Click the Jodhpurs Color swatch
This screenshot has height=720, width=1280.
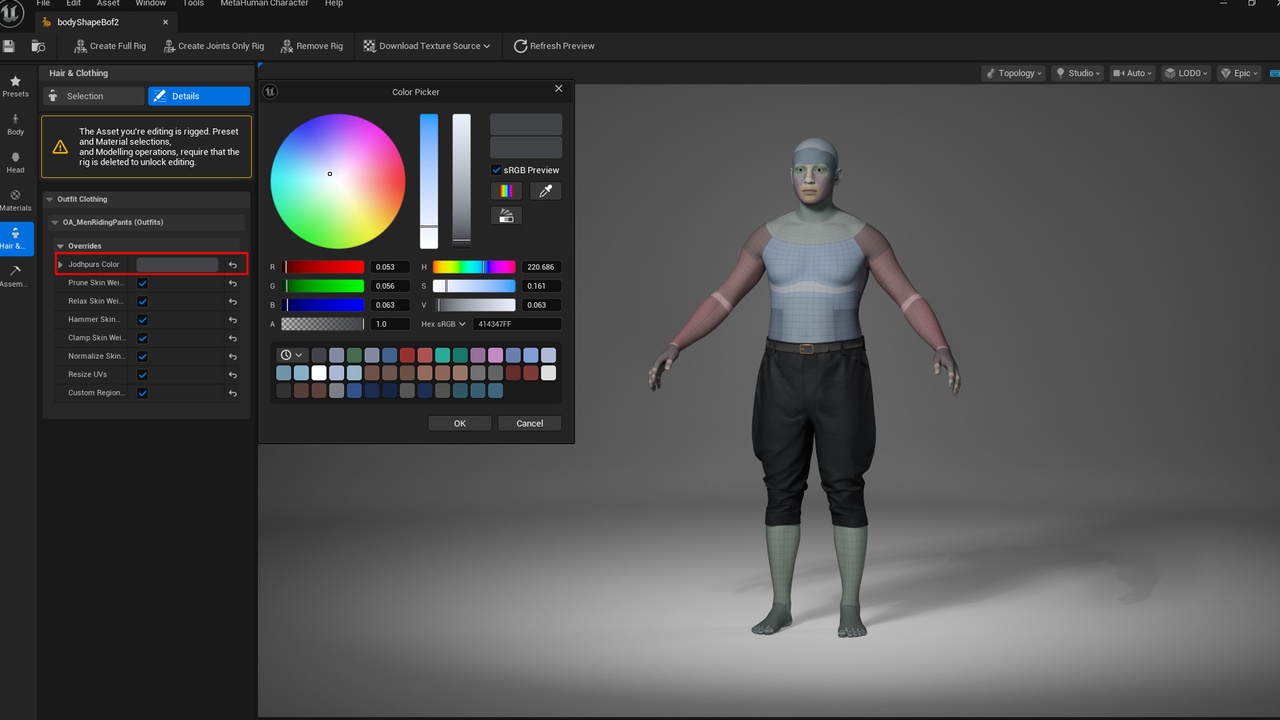coord(177,265)
